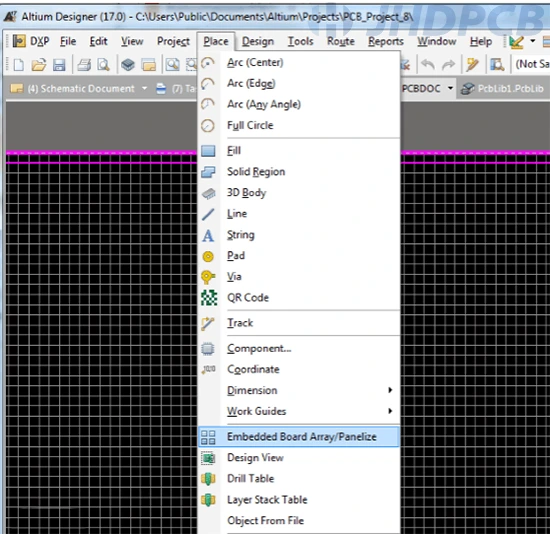Click the pencil with checkmark toolbar icon
The height and width of the screenshot is (534, 550).
coord(517,42)
